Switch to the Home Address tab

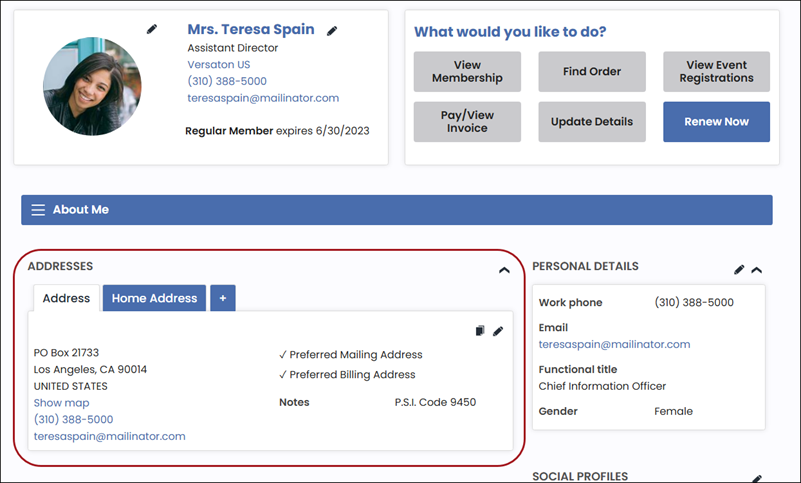(154, 298)
